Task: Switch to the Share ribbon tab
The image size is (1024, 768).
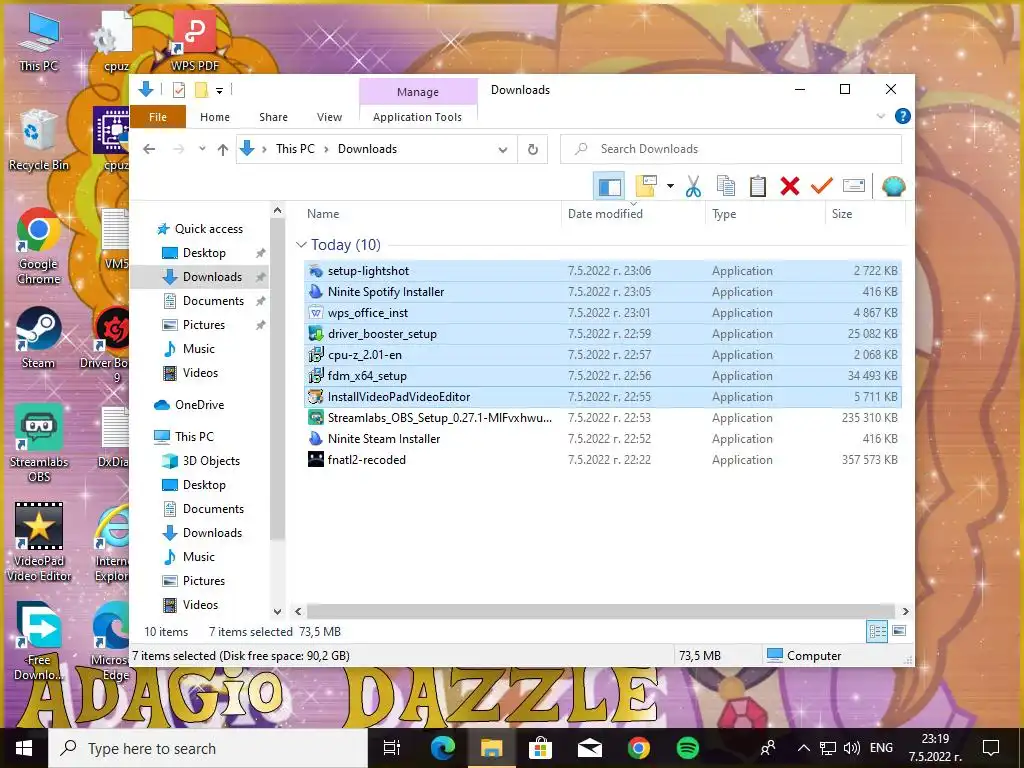Action: pos(273,117)
